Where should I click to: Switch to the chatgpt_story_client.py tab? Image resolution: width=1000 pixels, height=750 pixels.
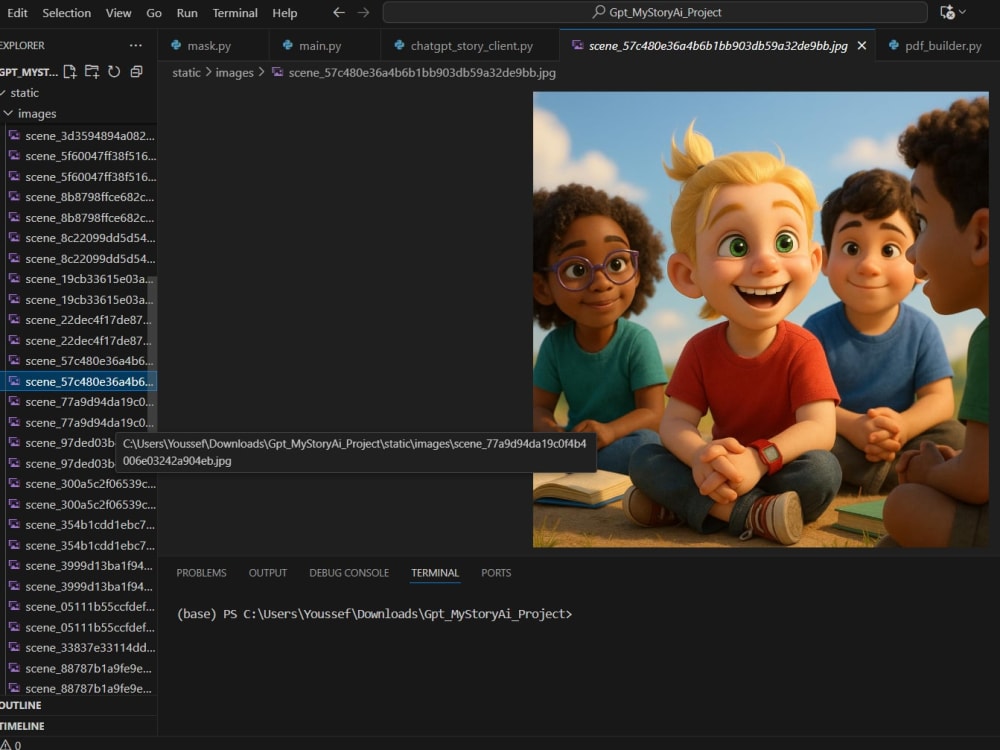[471, 46]
